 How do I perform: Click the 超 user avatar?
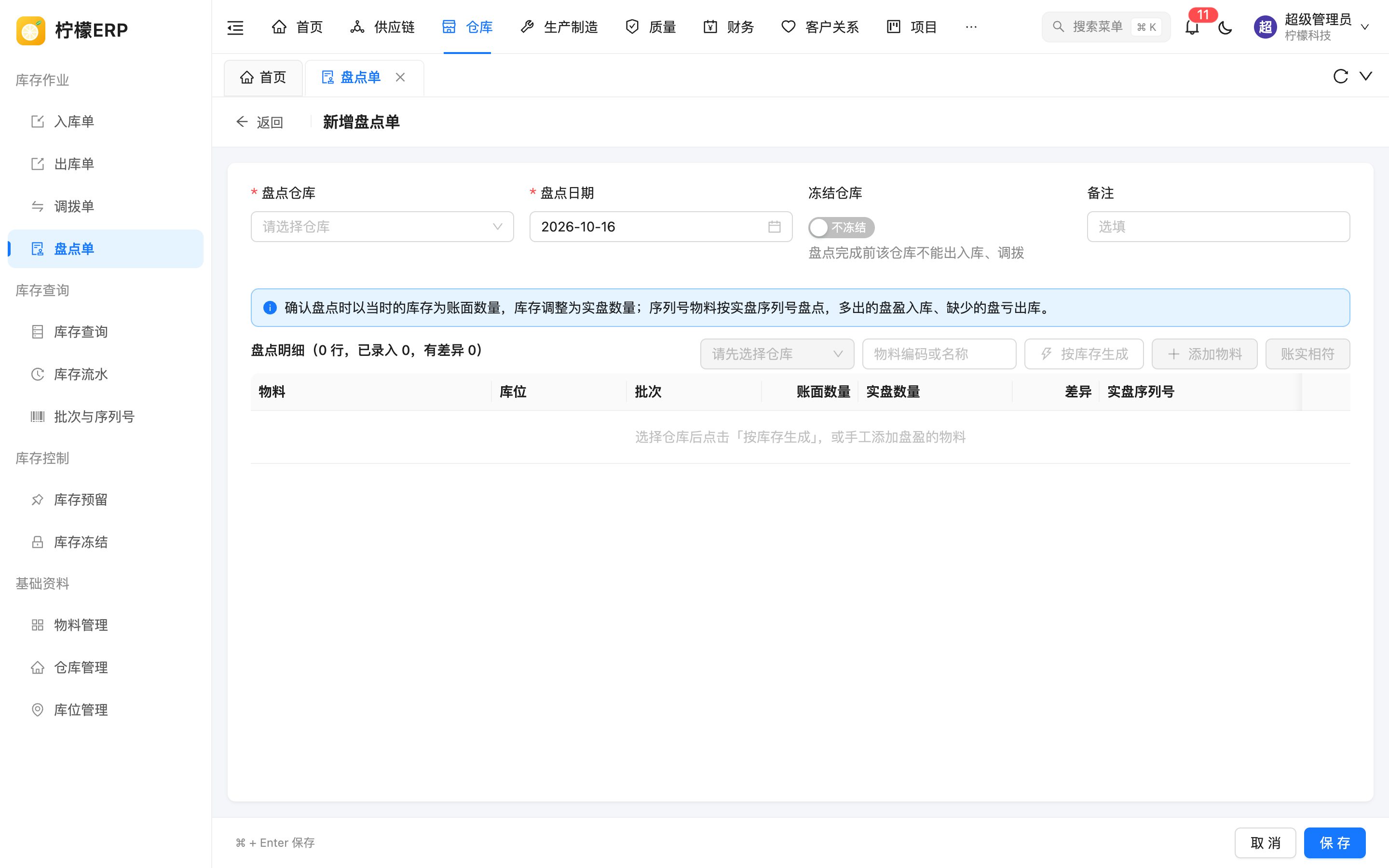point(1265,27)
